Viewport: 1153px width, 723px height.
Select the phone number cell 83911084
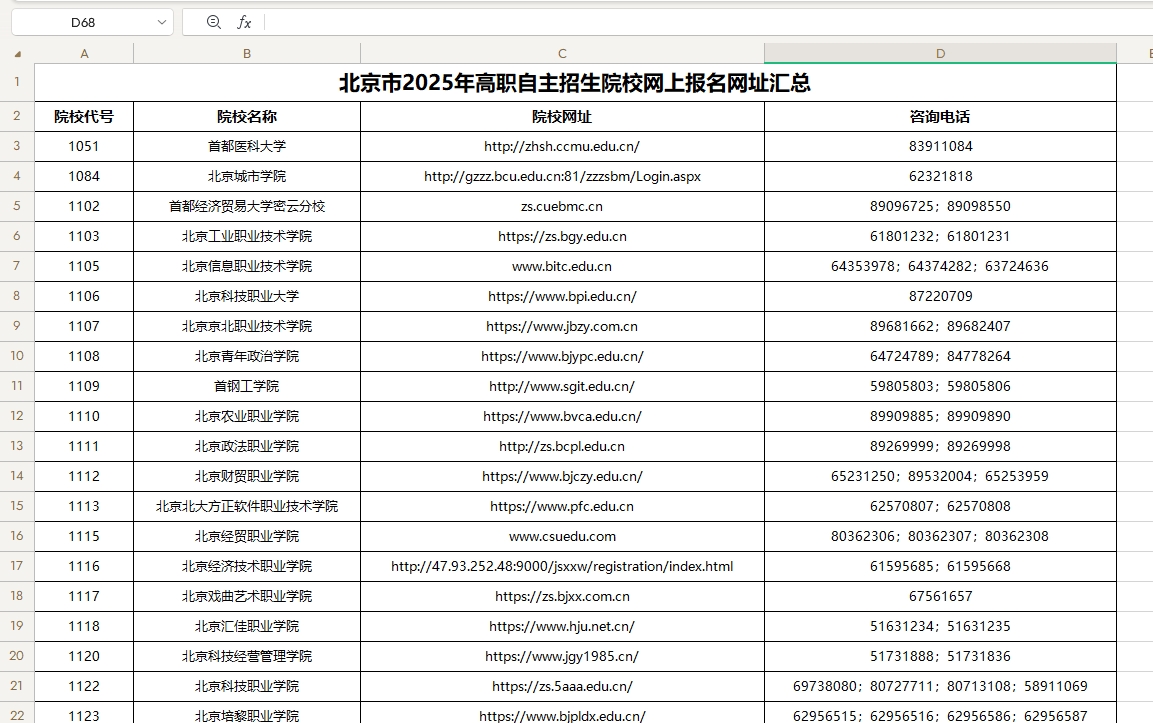point(940,146)
